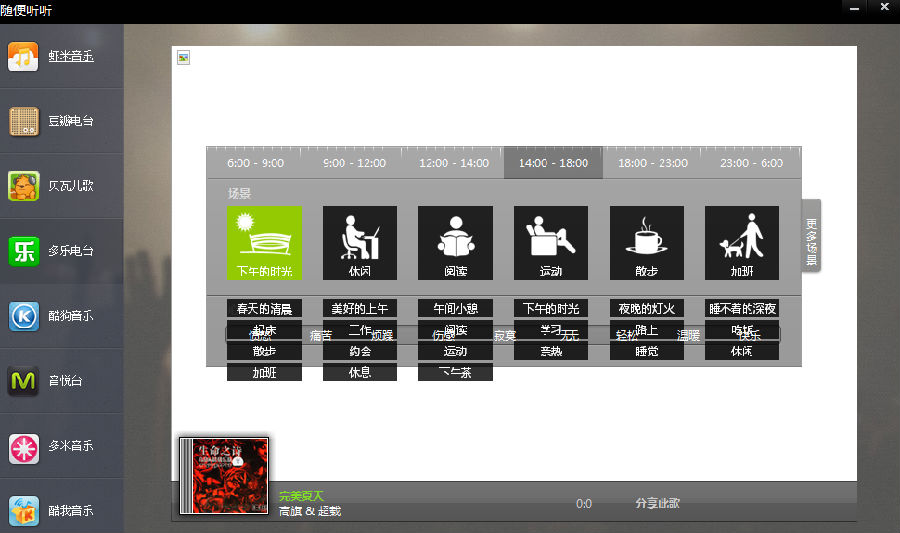Viewport: 900px width, 533px height.
Task: Open the 23:00 - 6:00 time tab
Action: pos(752,163)
